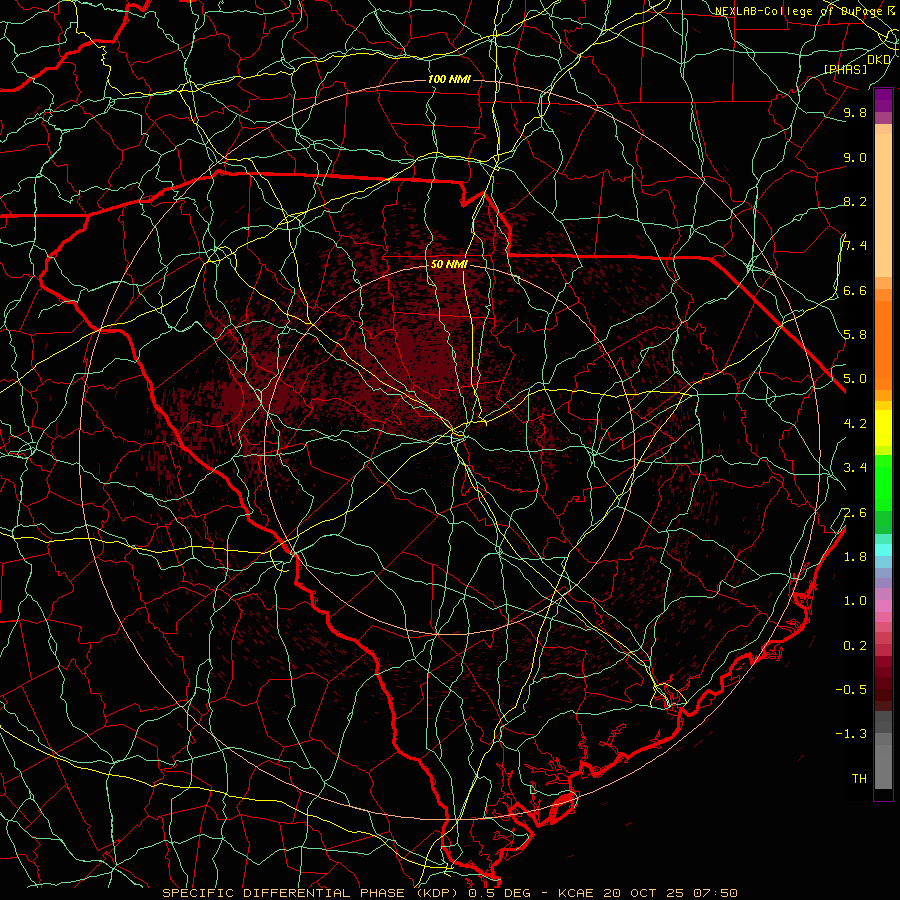Click the 6.6 value on the color scale
Image resolution: width=900 pixels, height=900 pixels.
click(855, 291)
